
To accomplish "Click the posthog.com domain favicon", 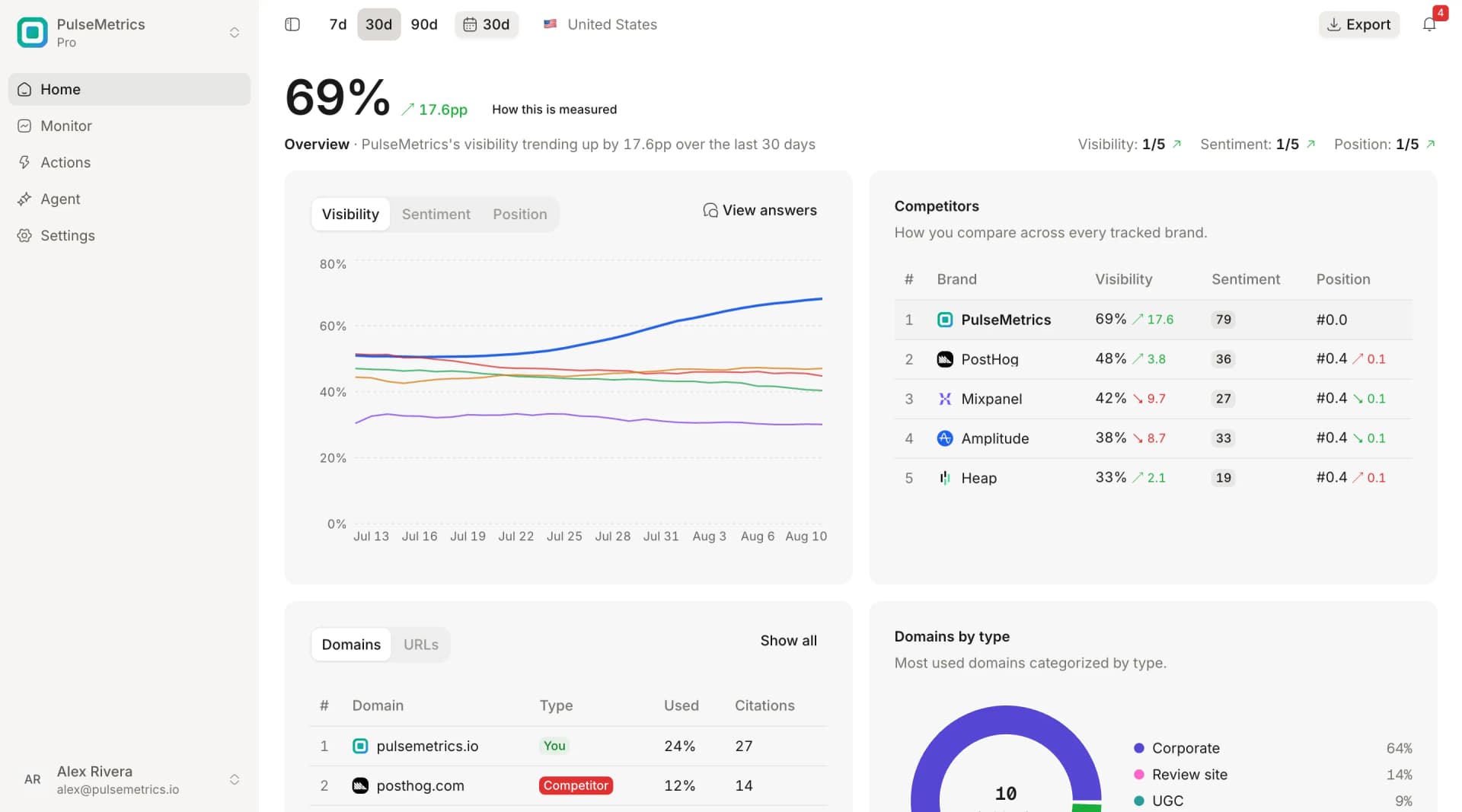I will 360,785.
